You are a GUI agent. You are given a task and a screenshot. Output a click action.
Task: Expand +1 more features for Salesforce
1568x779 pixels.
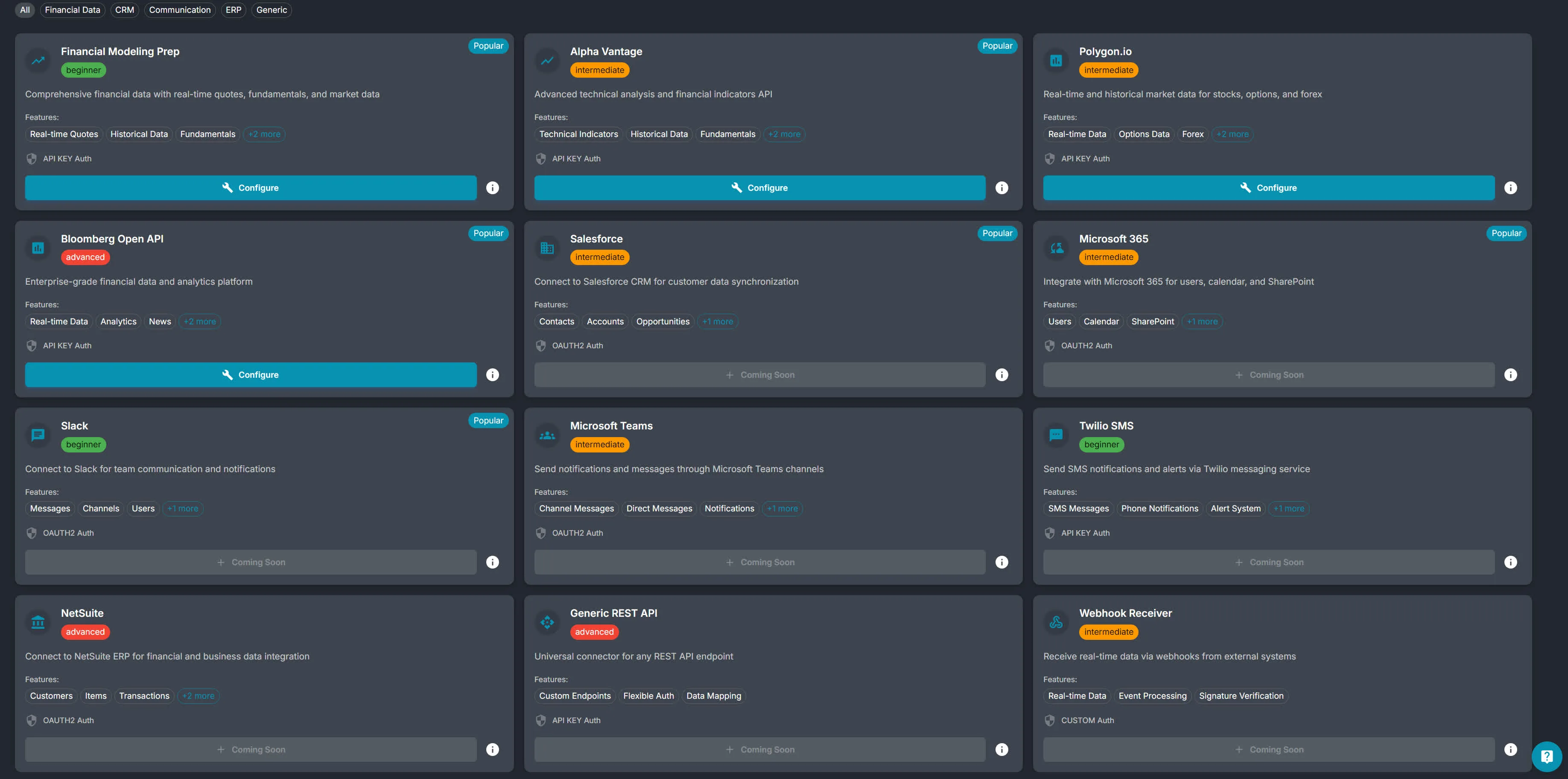coord(718,321)
